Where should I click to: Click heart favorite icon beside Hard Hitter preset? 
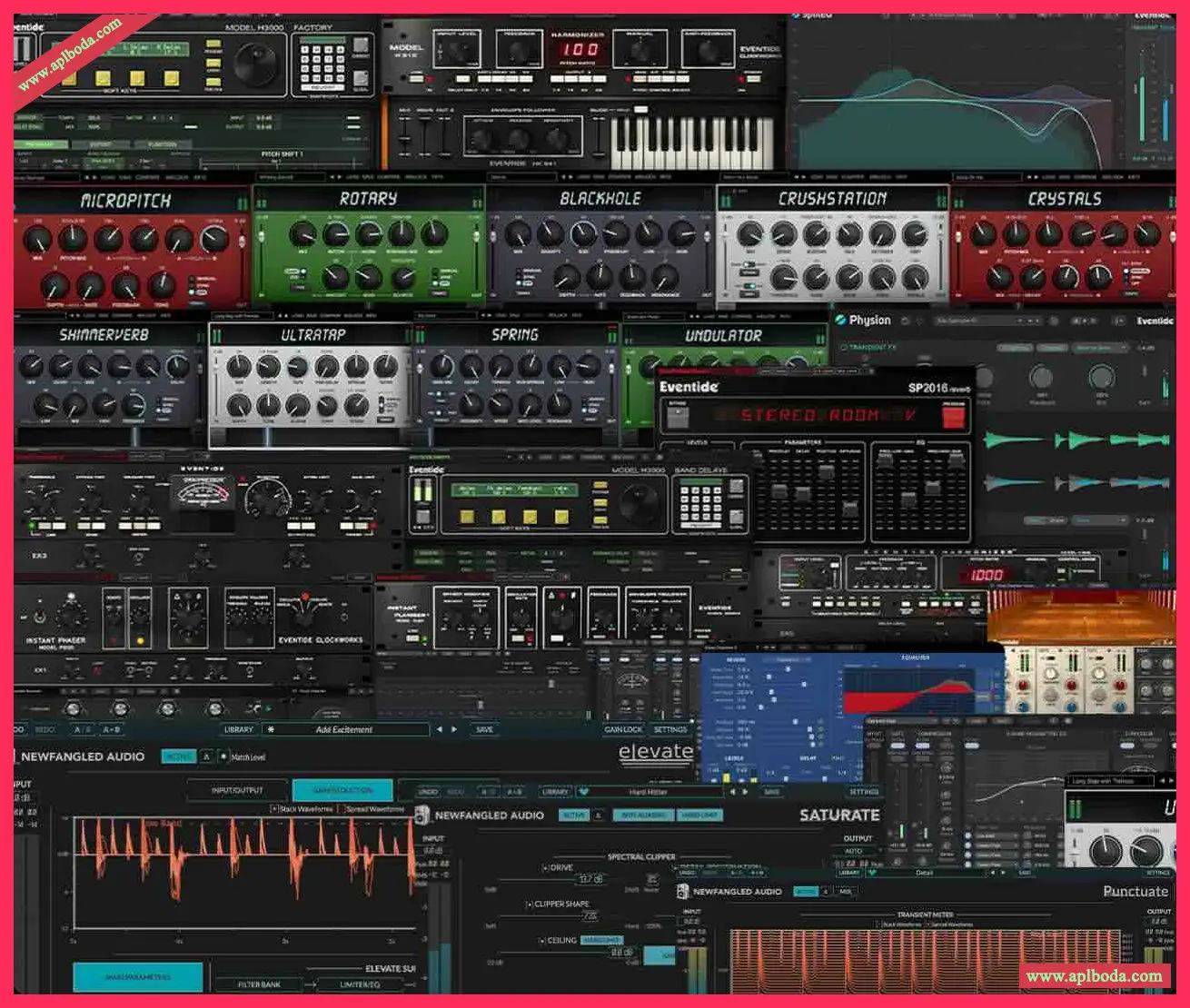coord(583,792)
